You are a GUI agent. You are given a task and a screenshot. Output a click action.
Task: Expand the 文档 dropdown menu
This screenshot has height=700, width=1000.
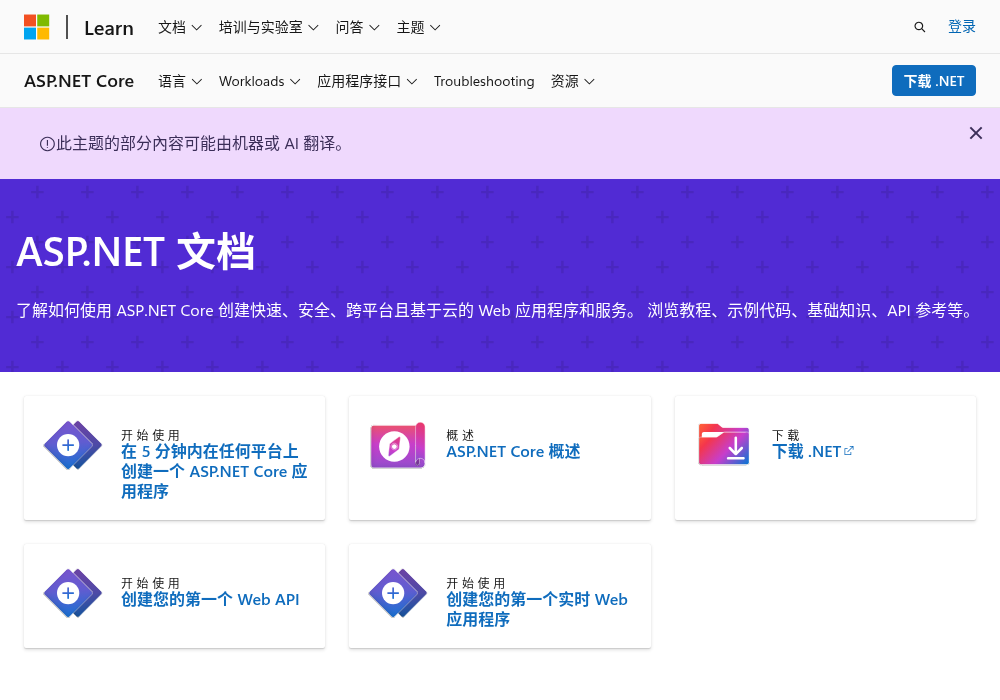[x=180, y=27]
